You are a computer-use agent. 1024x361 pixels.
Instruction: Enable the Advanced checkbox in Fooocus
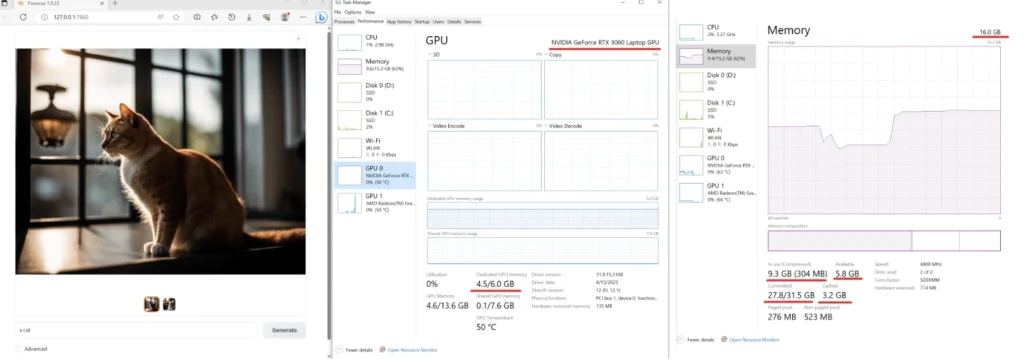[x=19, y=349]
